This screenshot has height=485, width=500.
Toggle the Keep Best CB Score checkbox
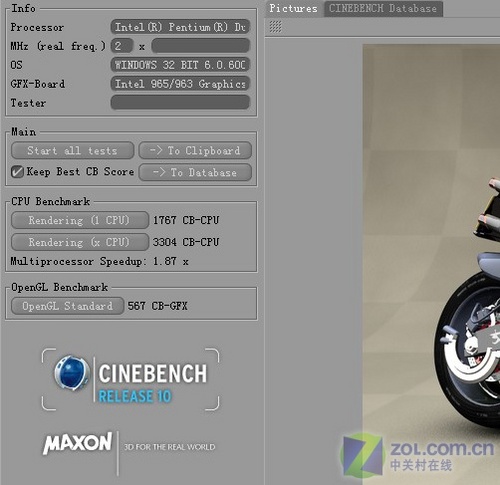click(x=17, y=172)
